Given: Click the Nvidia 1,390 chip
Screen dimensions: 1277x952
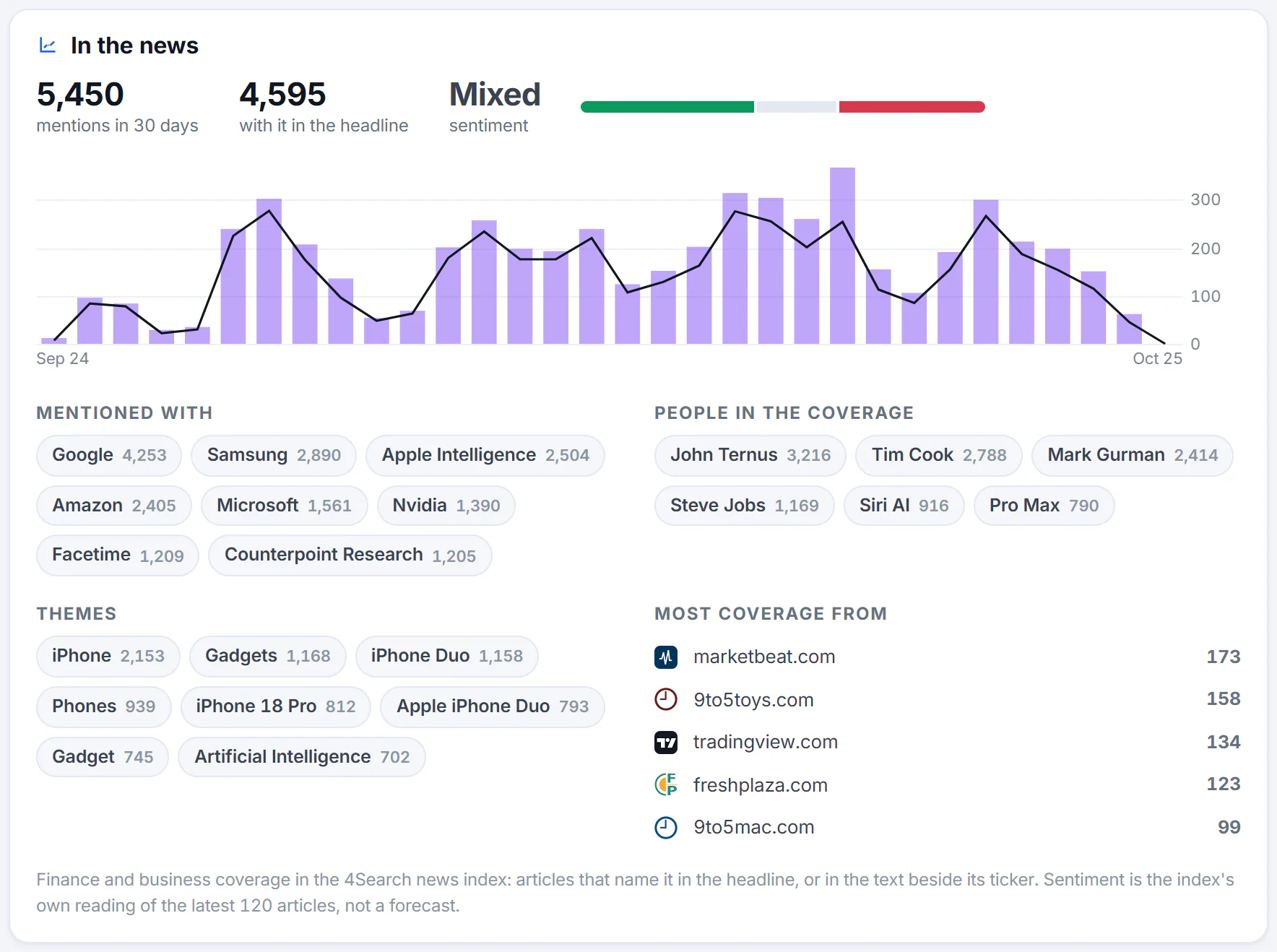Looking at the screenshot, I should 446,506.
